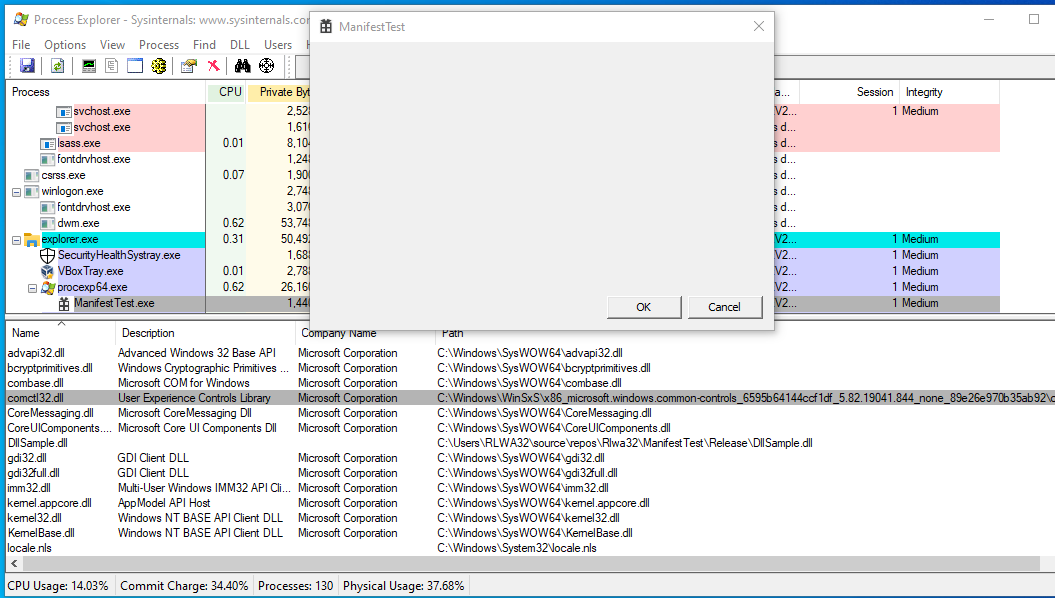Viewport: 1055px width, 598px height.
Task: Click the explorer.exe folder icon
Action: [32, 239]
